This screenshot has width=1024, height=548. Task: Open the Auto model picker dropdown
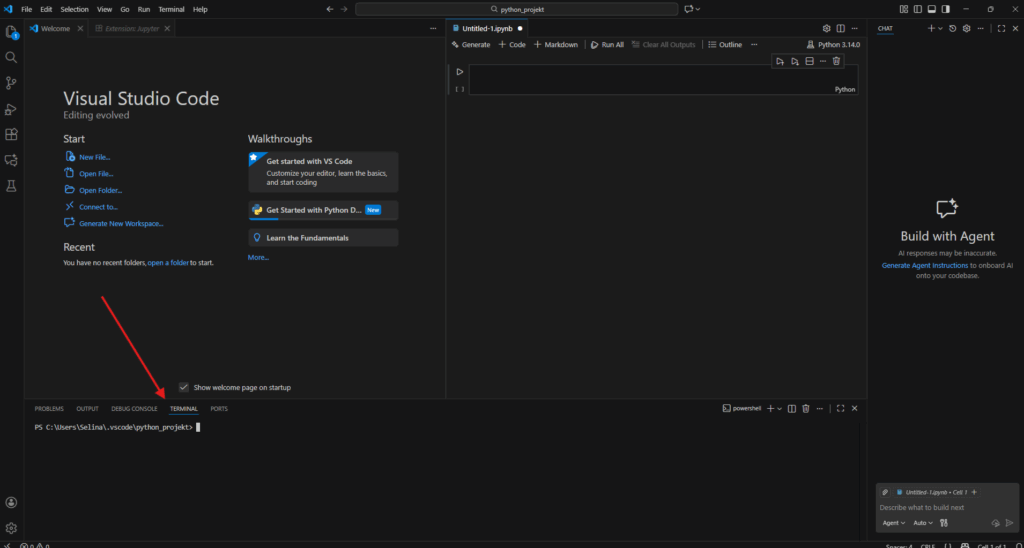point(923,523)
